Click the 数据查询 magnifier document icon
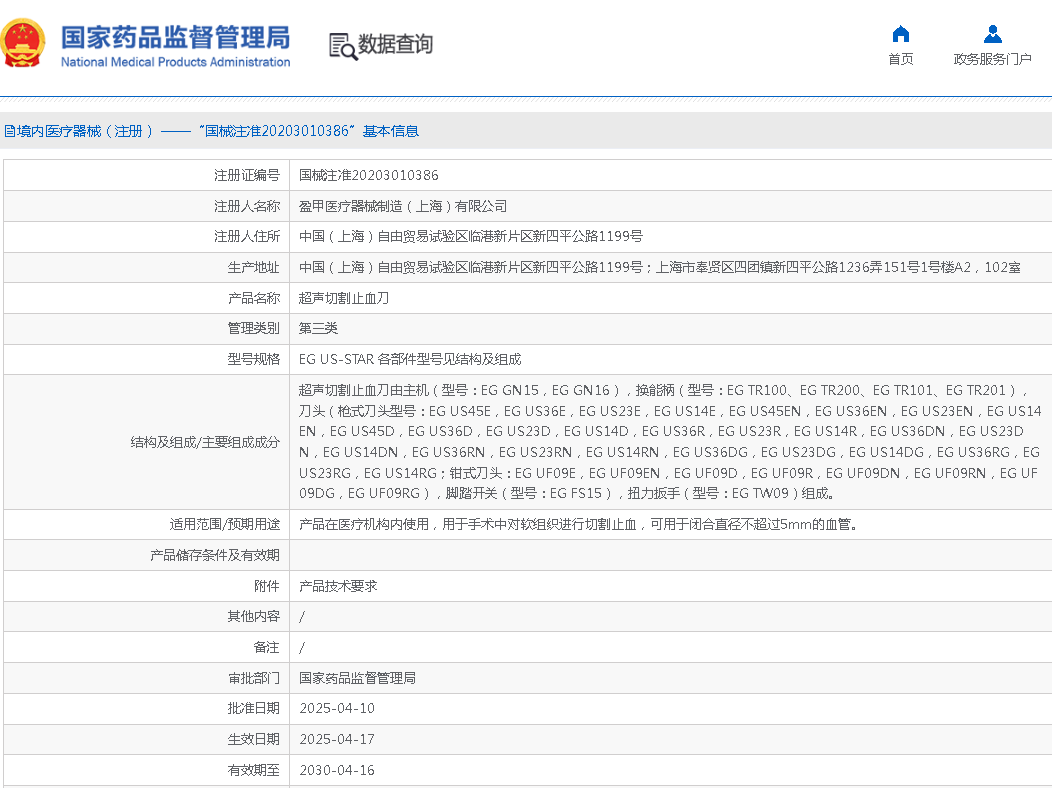This screenshot has width=1052, height=788. pyautogui.click(x=342, y=45)
